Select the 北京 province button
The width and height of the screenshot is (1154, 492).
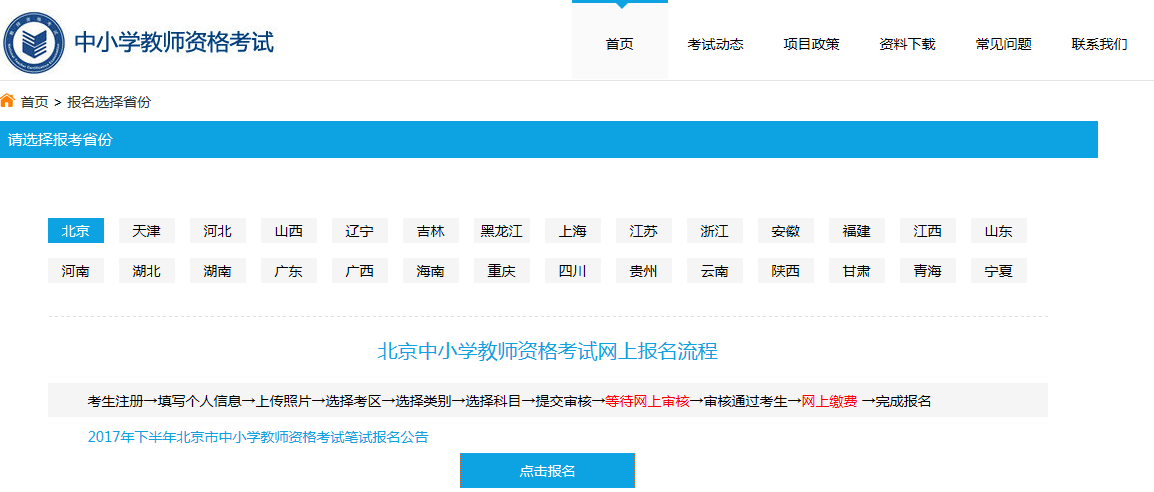pos(76,231)
